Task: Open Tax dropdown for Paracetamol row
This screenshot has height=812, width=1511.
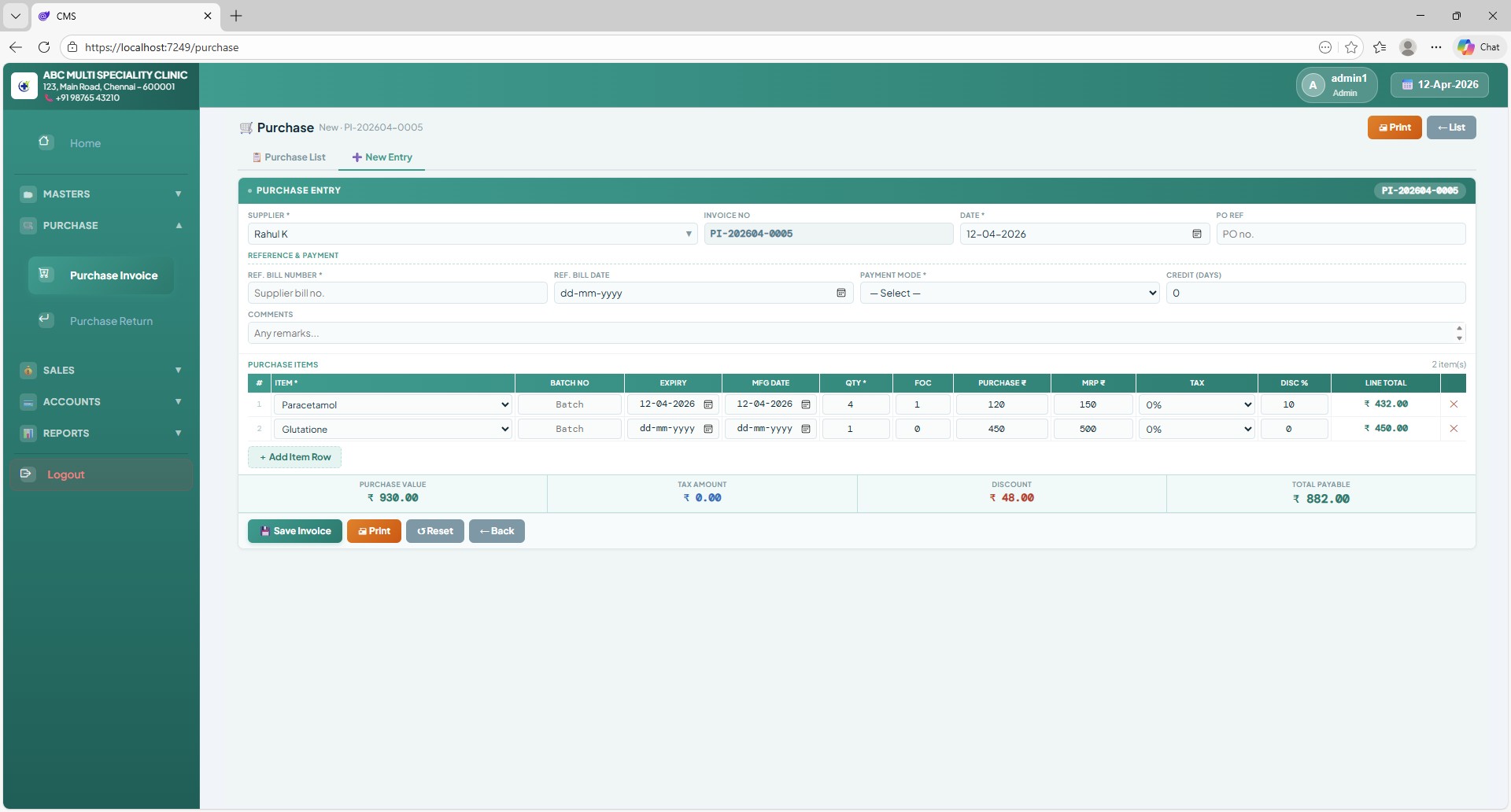Action: pos(1196,404)
